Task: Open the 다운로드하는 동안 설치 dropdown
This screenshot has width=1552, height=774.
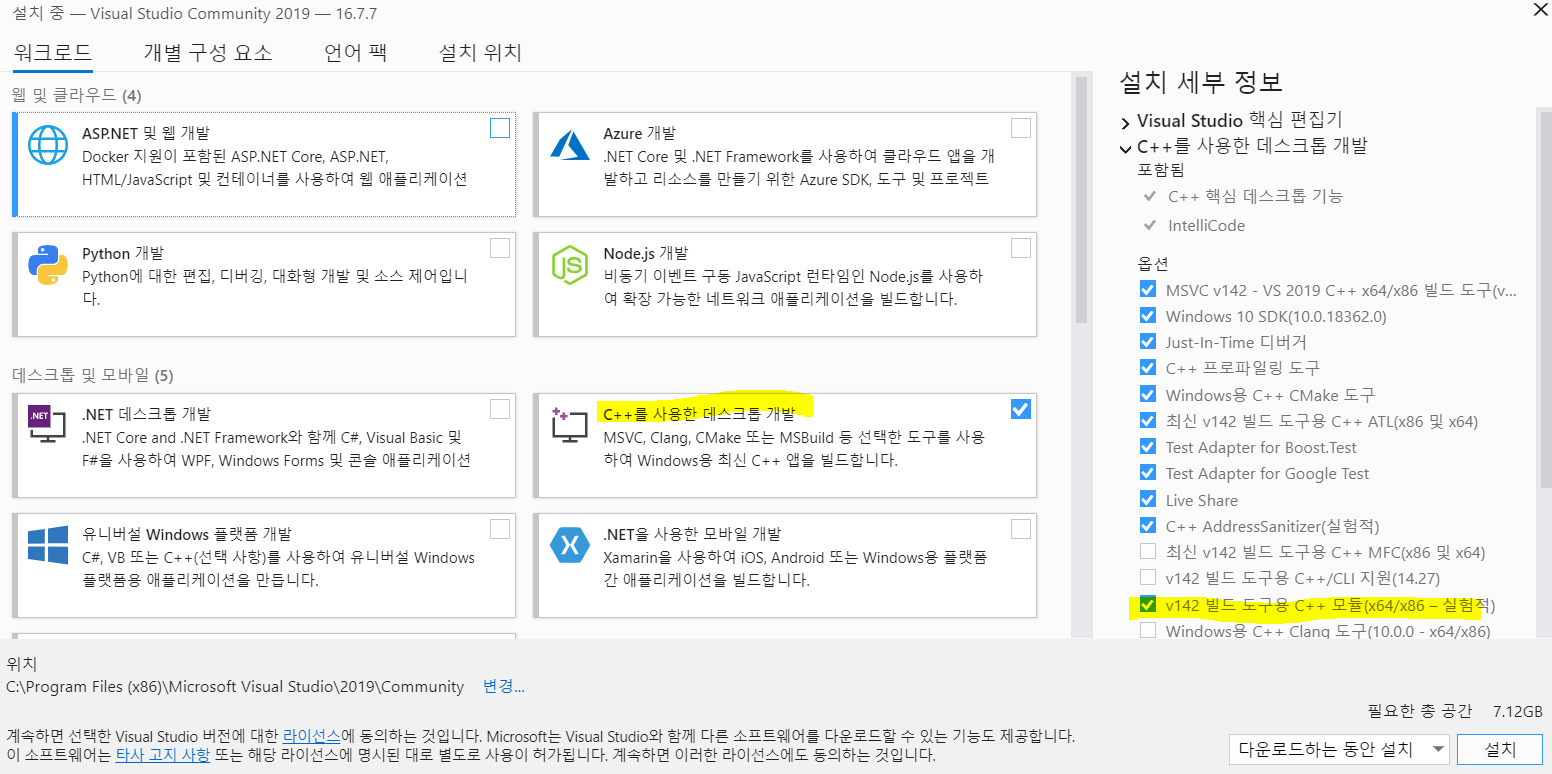Action: pos(1339,749)
